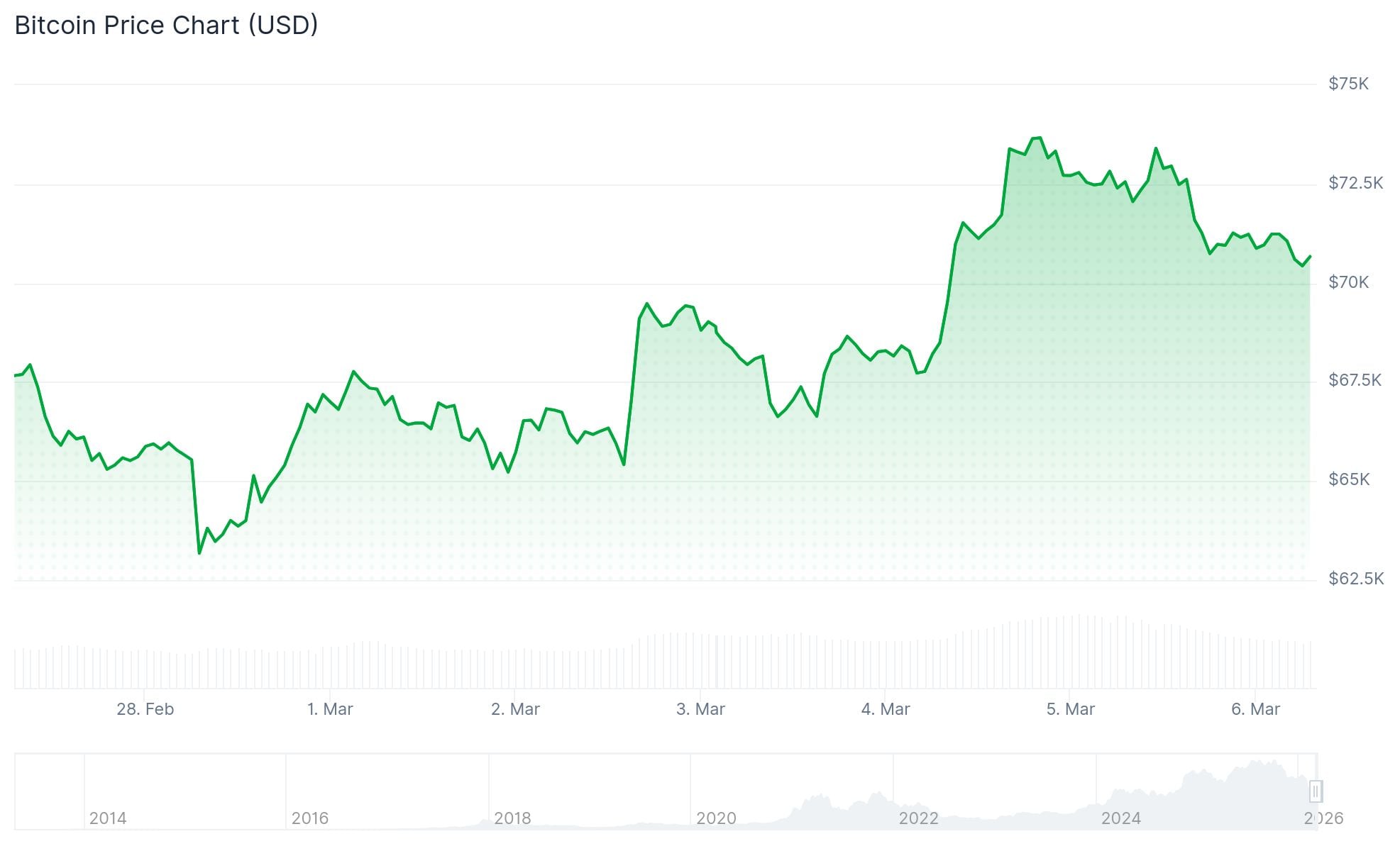Click the 3. Mar date label
This screenshot has width=1400, height=851.
pyautogui.click(x=700, y=709)
